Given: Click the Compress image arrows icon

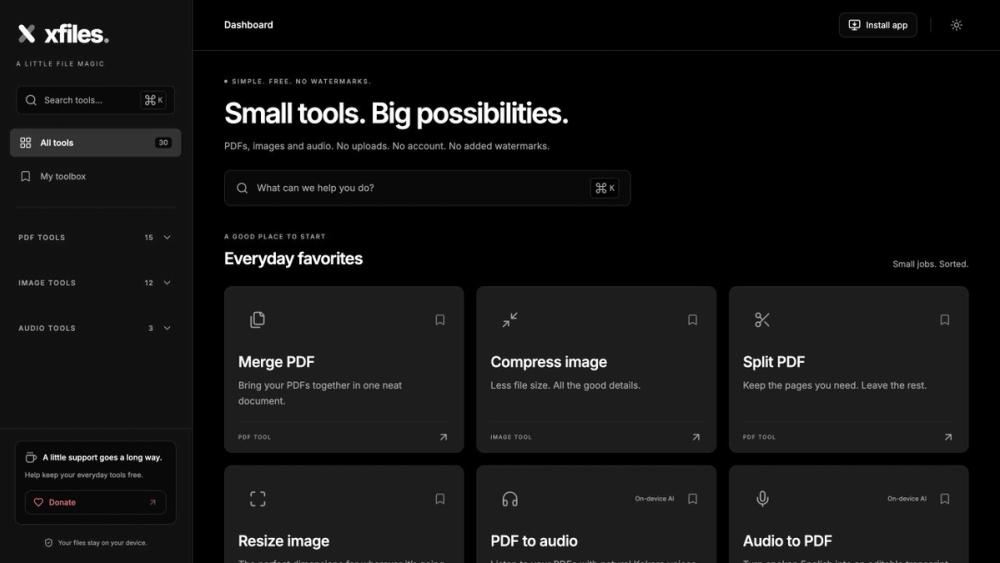Looking at the screenshot, I should pyautogui.click(x=510, y=319).
